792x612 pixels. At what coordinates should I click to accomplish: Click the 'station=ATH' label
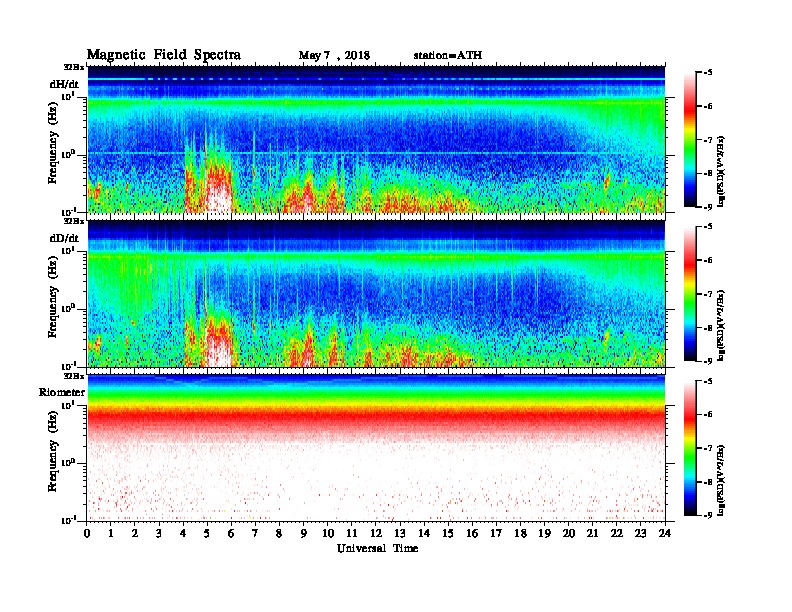tap(448, 55)
